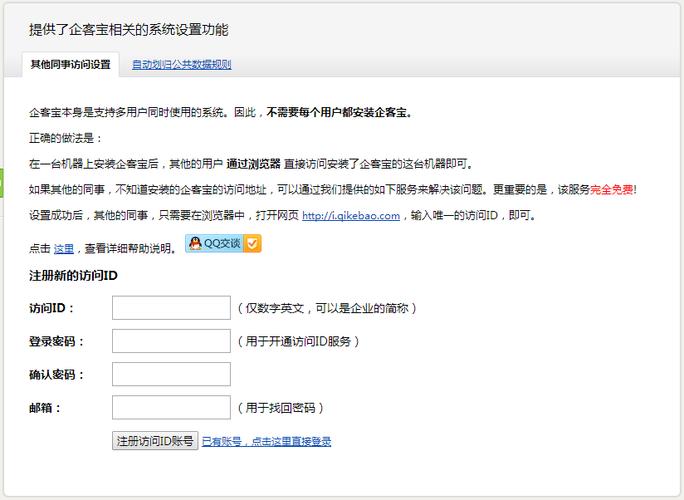
Task: Select the hint 仅数字英文,可以是企业的简称
Action: [327, 308]
